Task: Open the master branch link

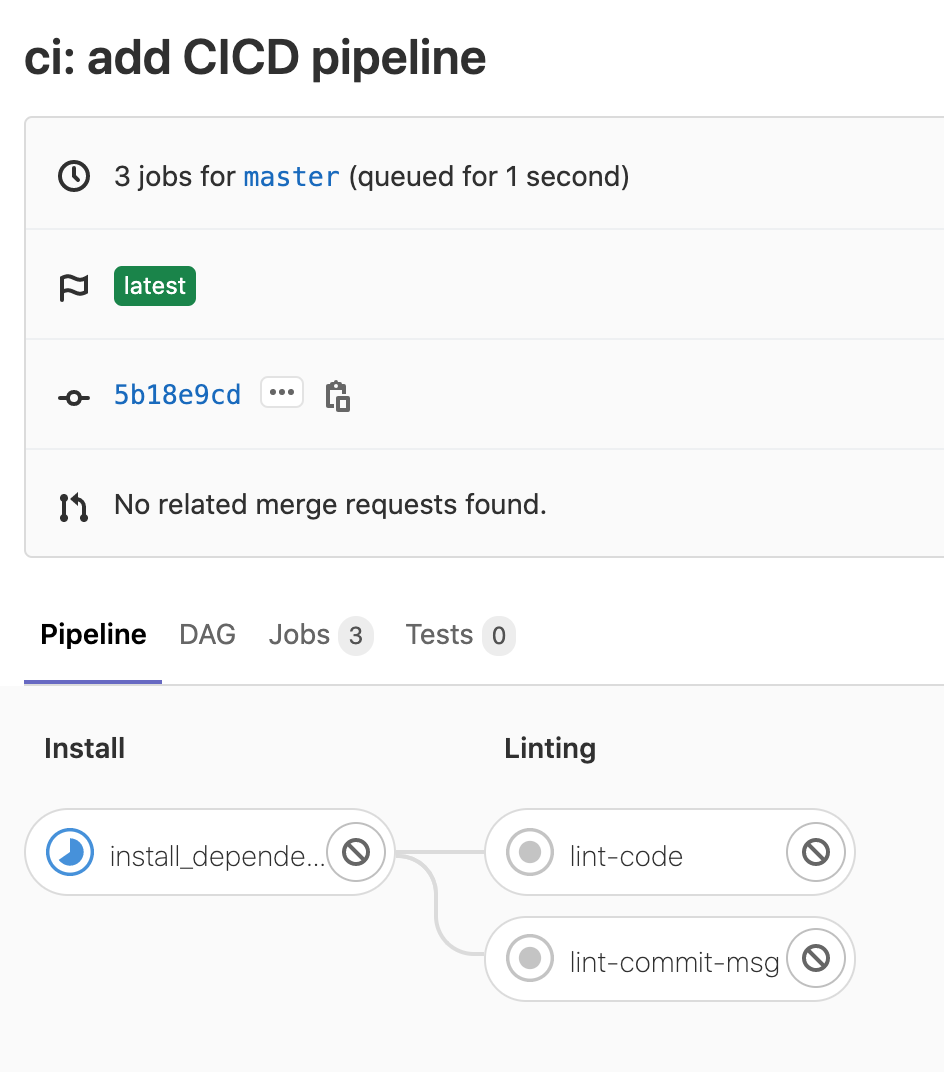Action: (x=292, y=178)
